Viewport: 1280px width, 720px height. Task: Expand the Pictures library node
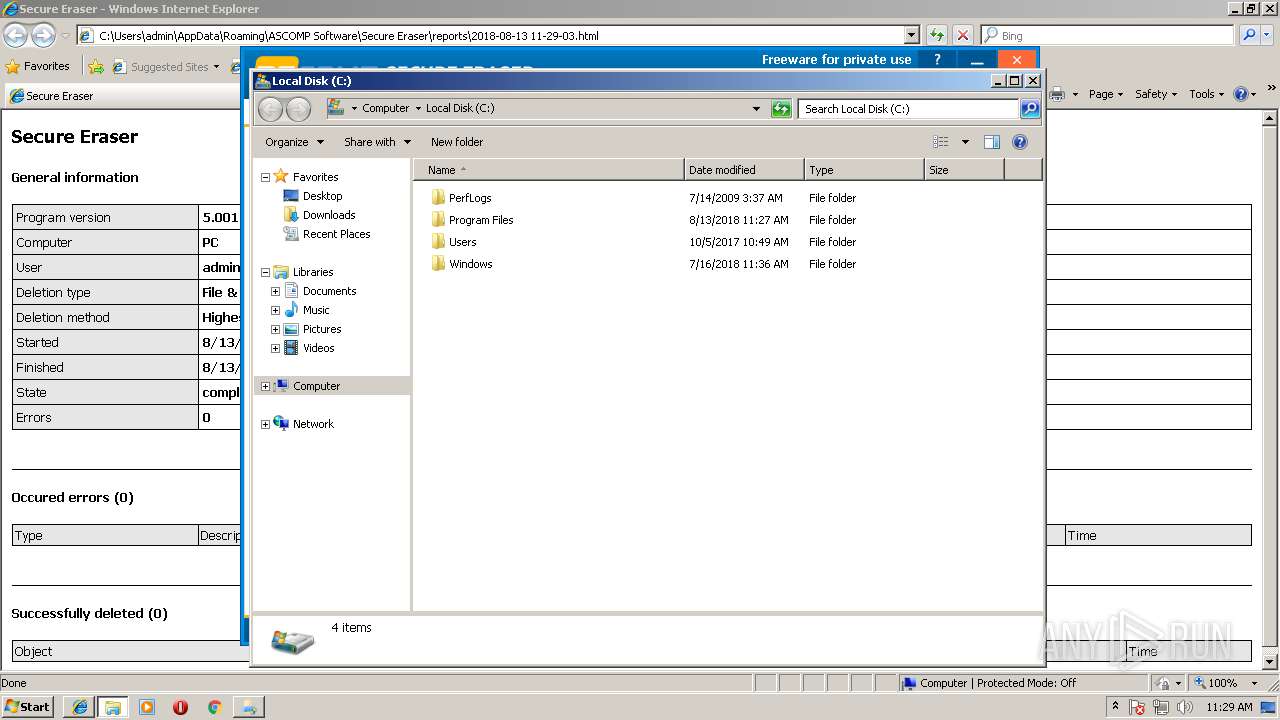pos(275,329)
